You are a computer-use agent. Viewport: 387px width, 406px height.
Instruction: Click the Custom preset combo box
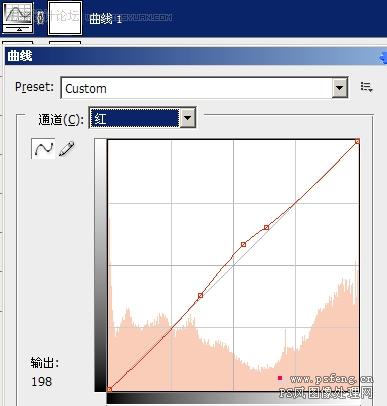(204, 88)
